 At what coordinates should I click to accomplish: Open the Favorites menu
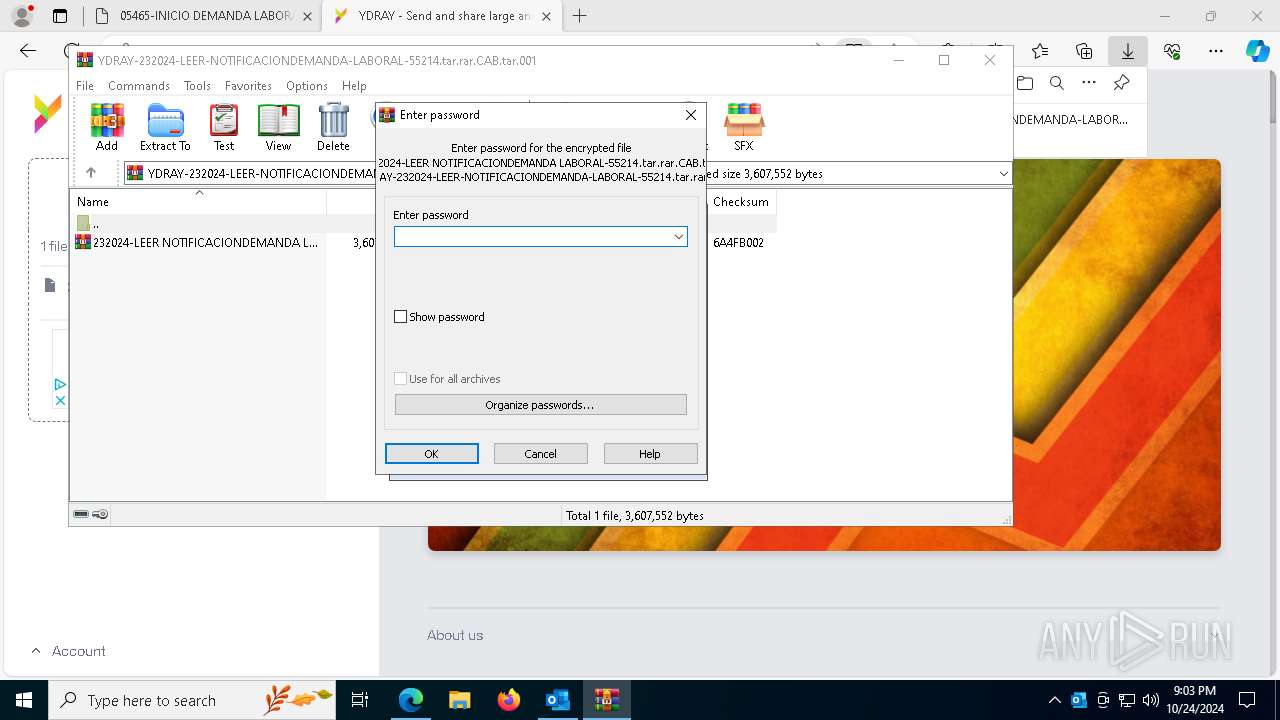[248, 86]
